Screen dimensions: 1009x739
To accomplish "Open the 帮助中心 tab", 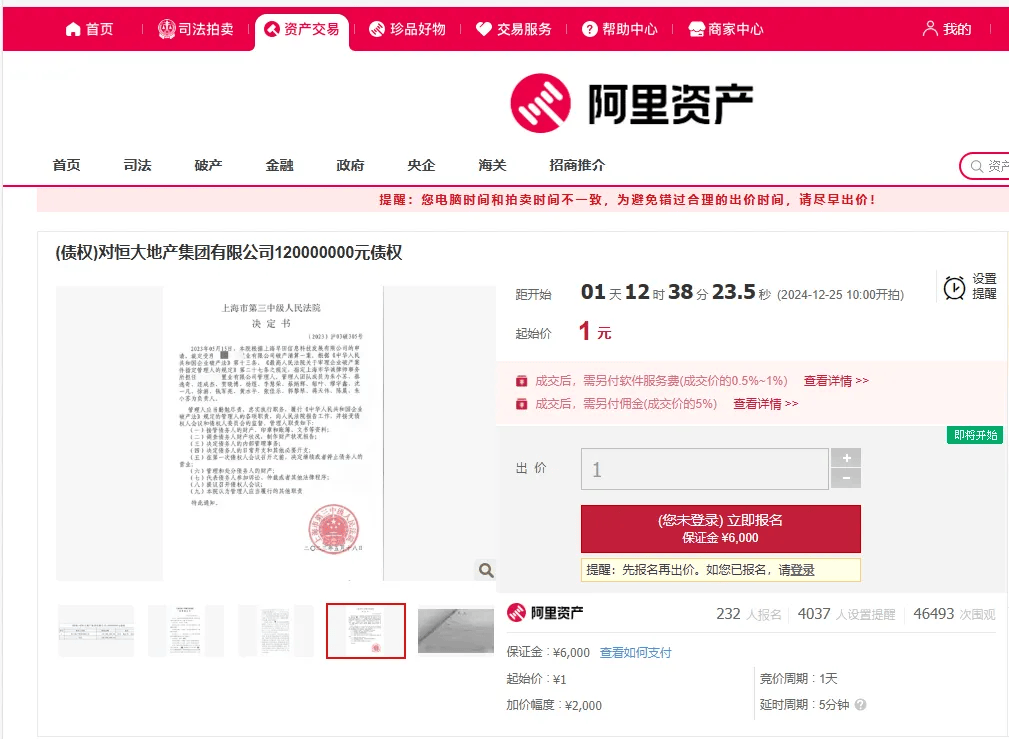I will click(620, 29).
